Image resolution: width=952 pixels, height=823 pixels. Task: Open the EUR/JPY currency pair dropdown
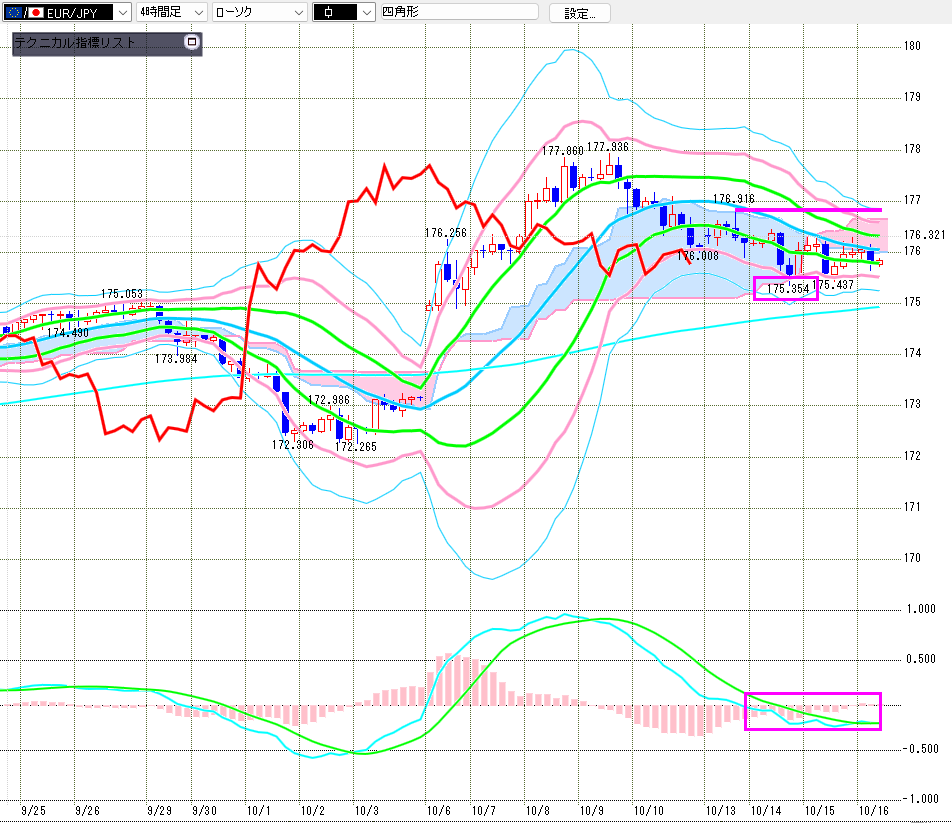pyautogui.click(x=122, y=13)
